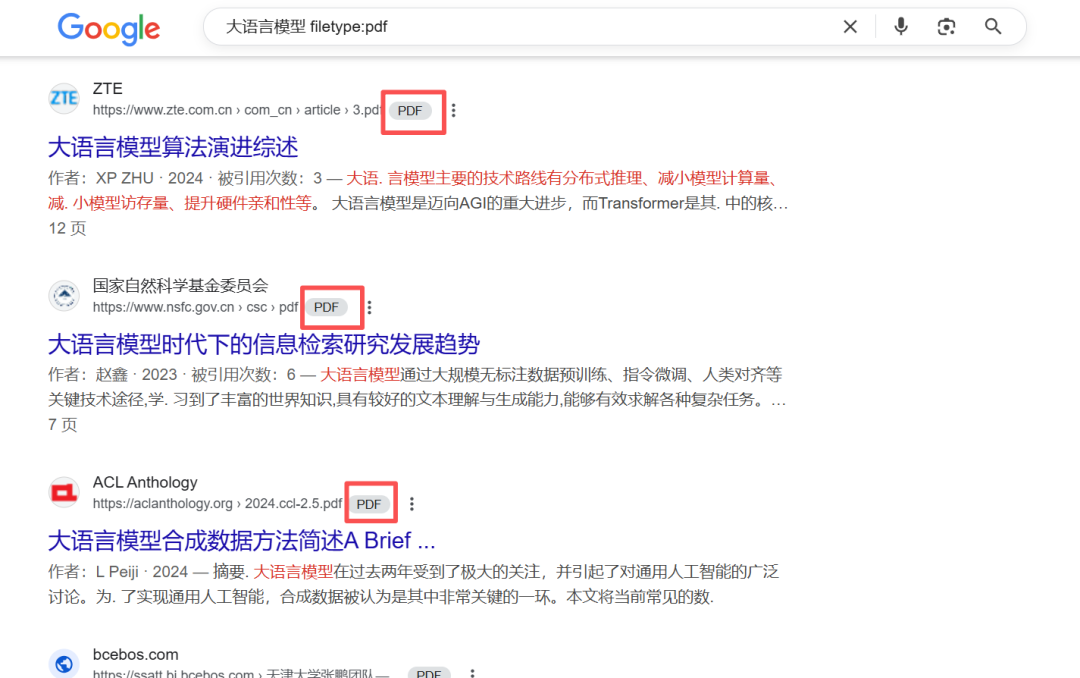The width and height of the screenshot is (1080, 678).
Task: Open three-dot menu for ACL Anthology result
Action: [x=412, y=503]
